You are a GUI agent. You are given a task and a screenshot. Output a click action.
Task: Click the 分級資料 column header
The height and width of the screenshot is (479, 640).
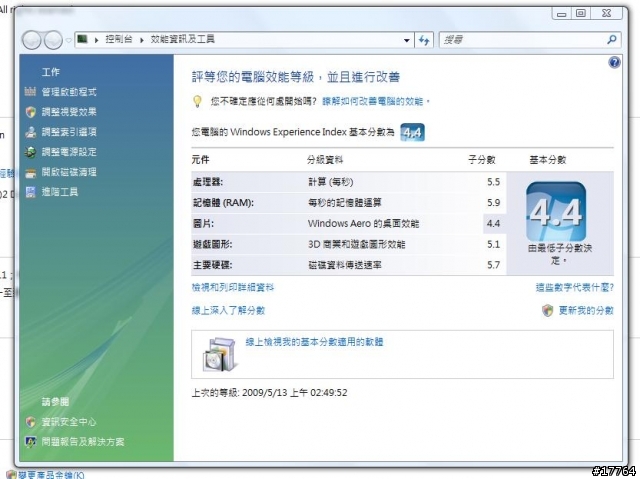(x=325, y=160)
